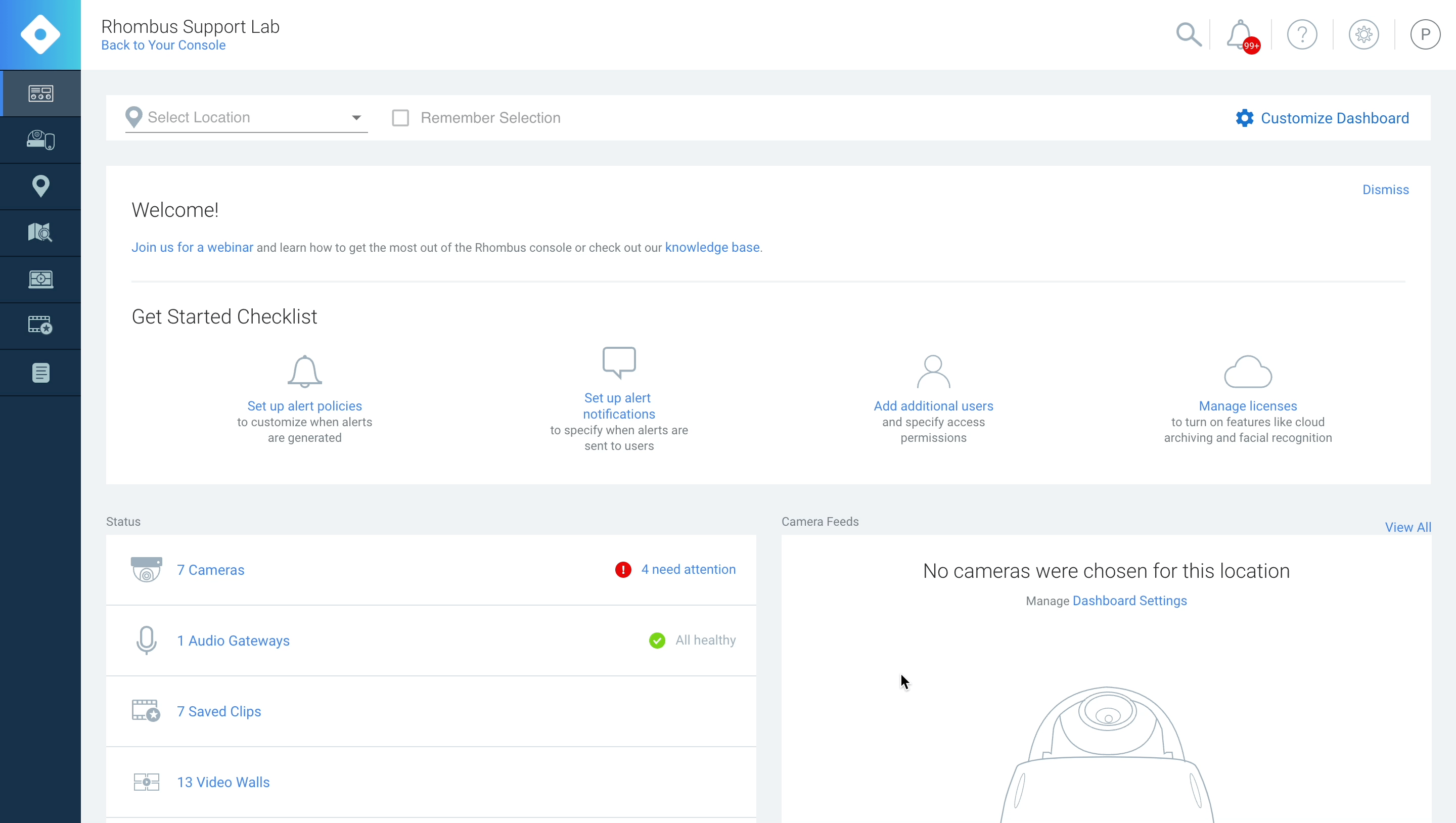The image size is (1456, 823).
Task: Click View All camera feeds
Action: [x=1407, y=527]
